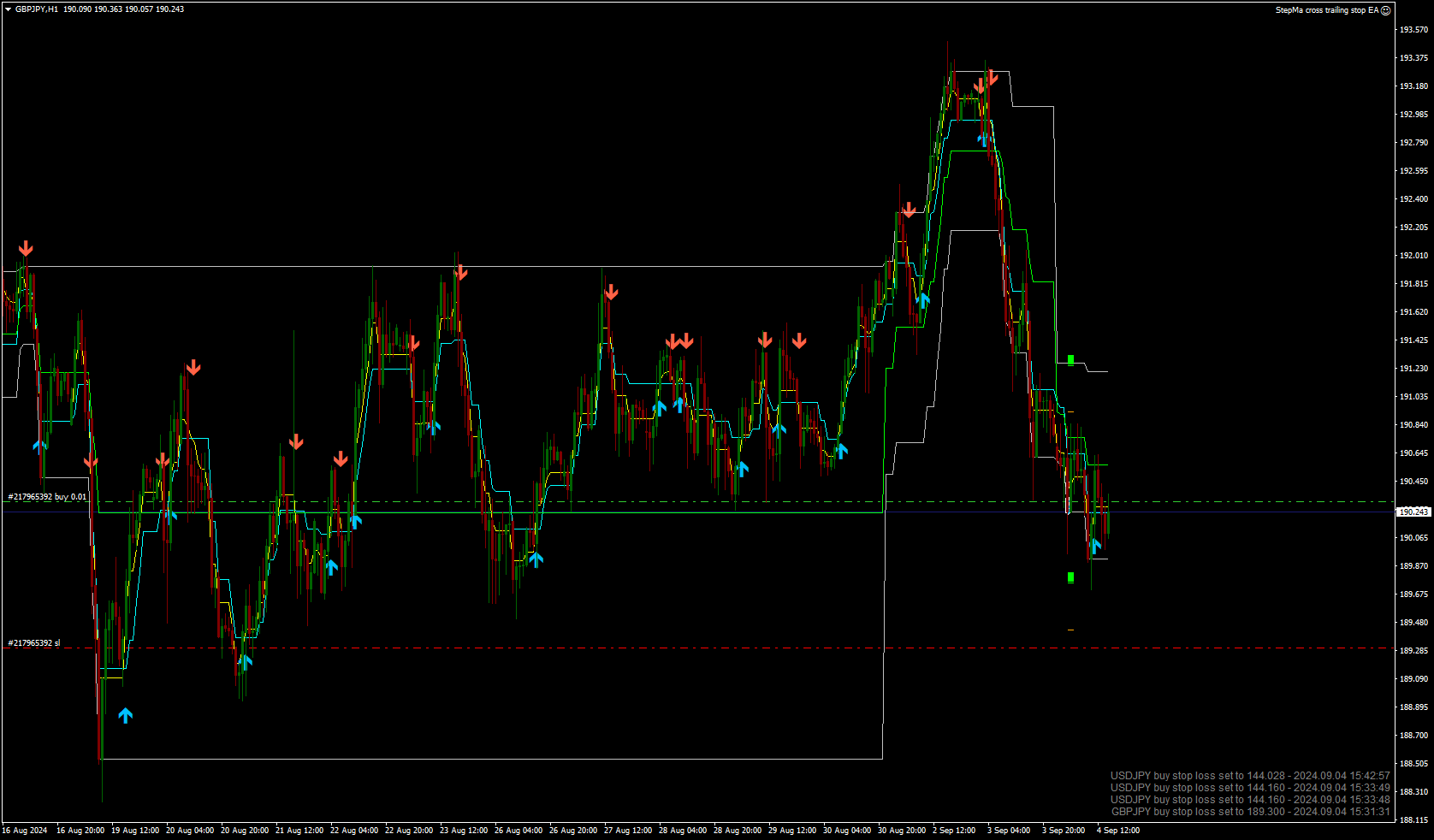Click the highlighted 190.243 current price tag
Screen dimensions: 1434x840
coord(1413,512)
